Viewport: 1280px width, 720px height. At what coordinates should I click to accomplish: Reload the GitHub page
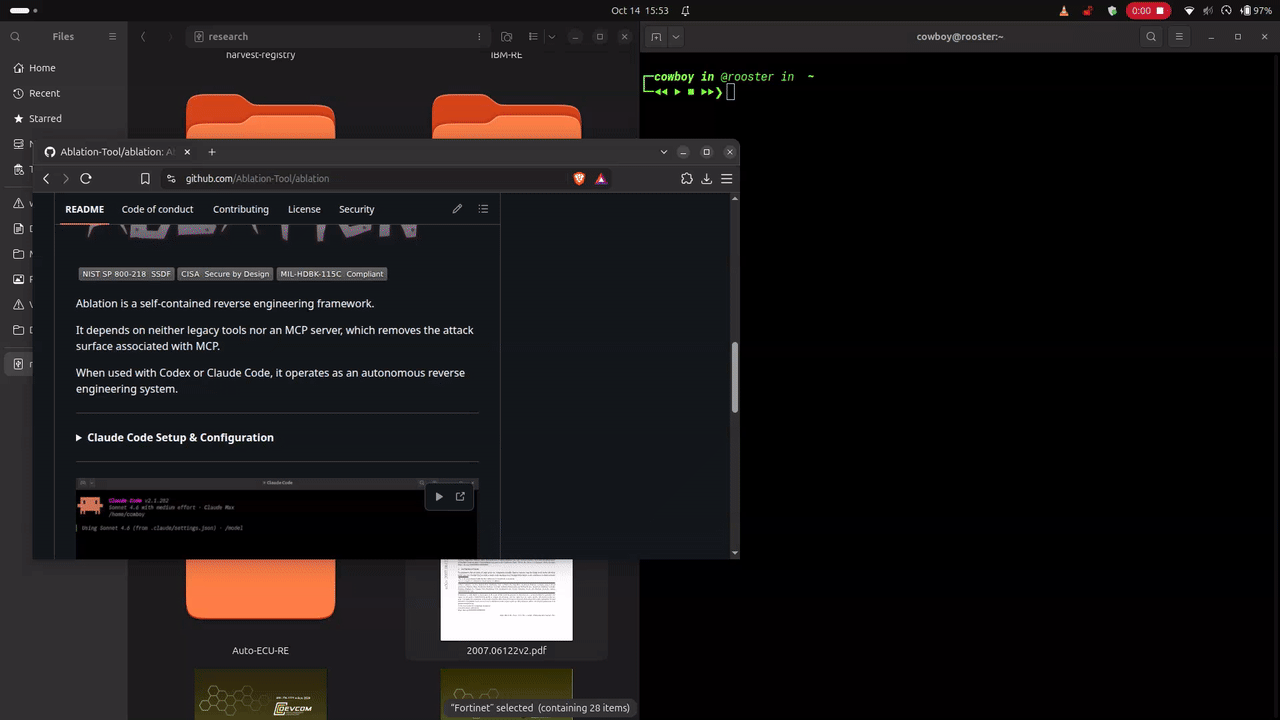(x=86, y=178)
